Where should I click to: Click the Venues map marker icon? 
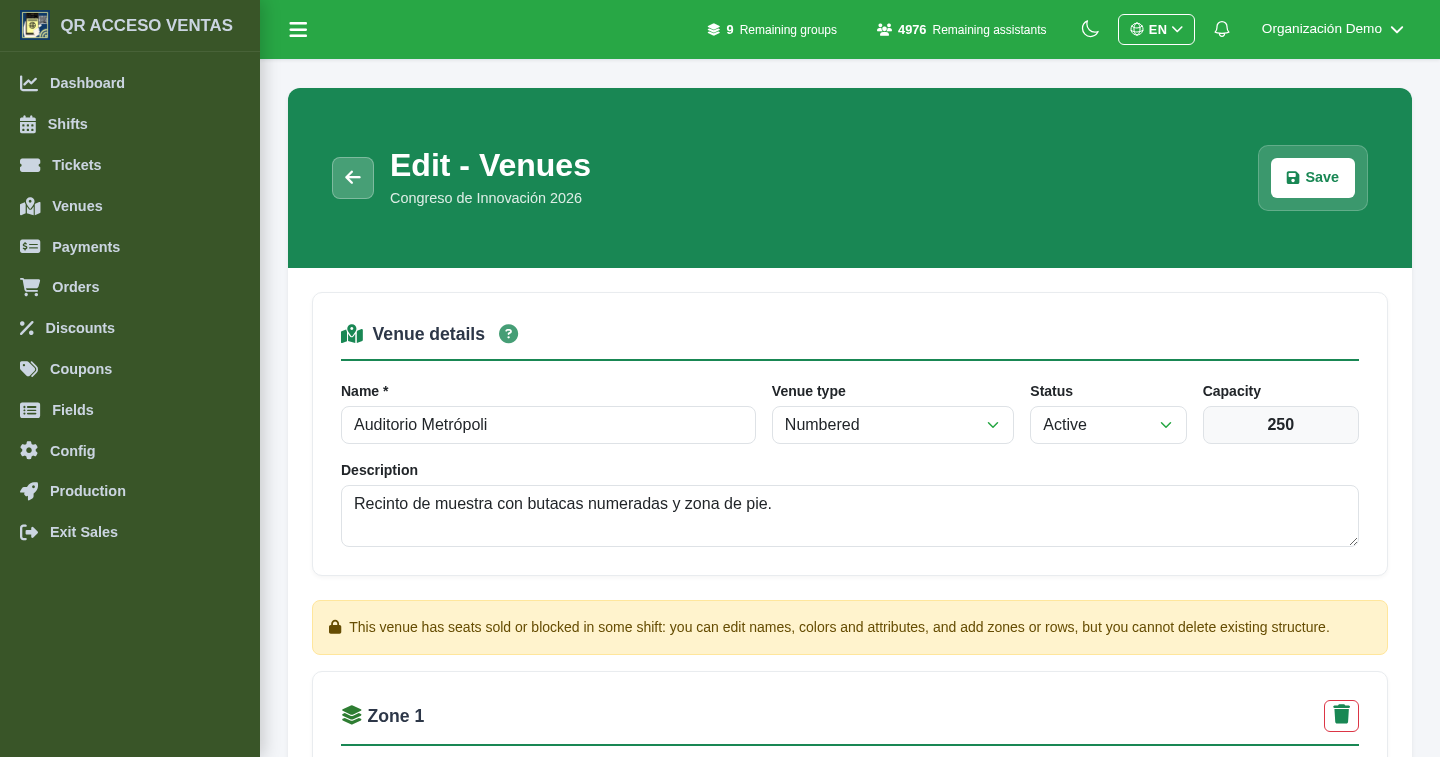point(30,206)
